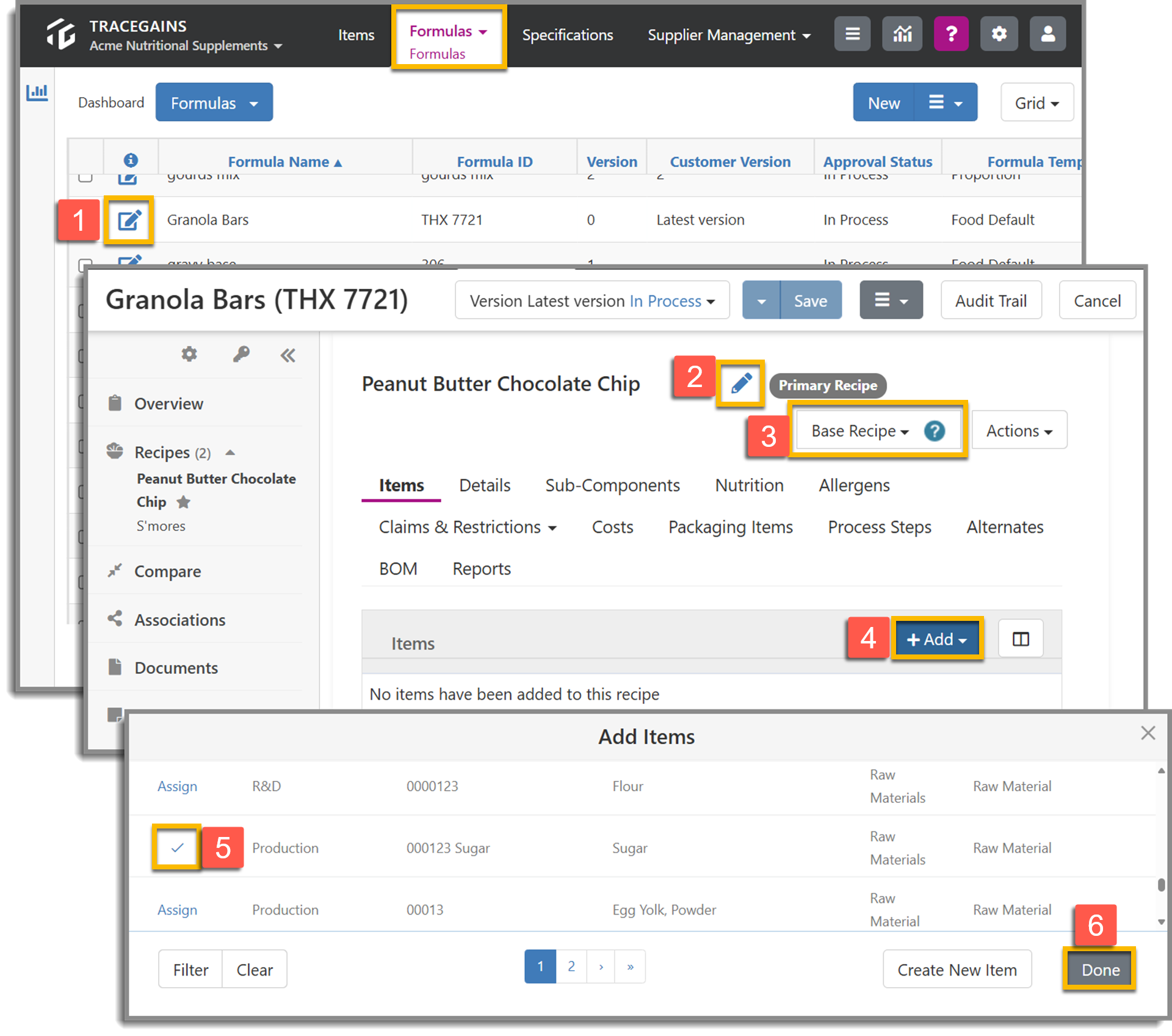Switch to the Allergens tab
Viewport: 1172px width, 1036px height.
pos(854,485)
